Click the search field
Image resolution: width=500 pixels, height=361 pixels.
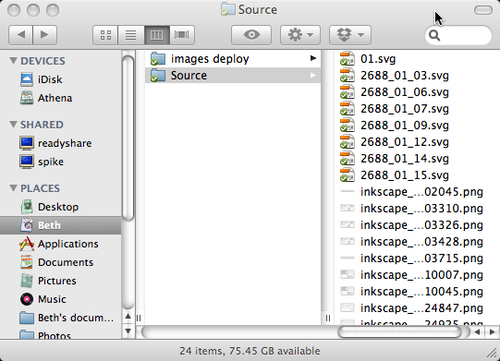[x=458, y=35]
